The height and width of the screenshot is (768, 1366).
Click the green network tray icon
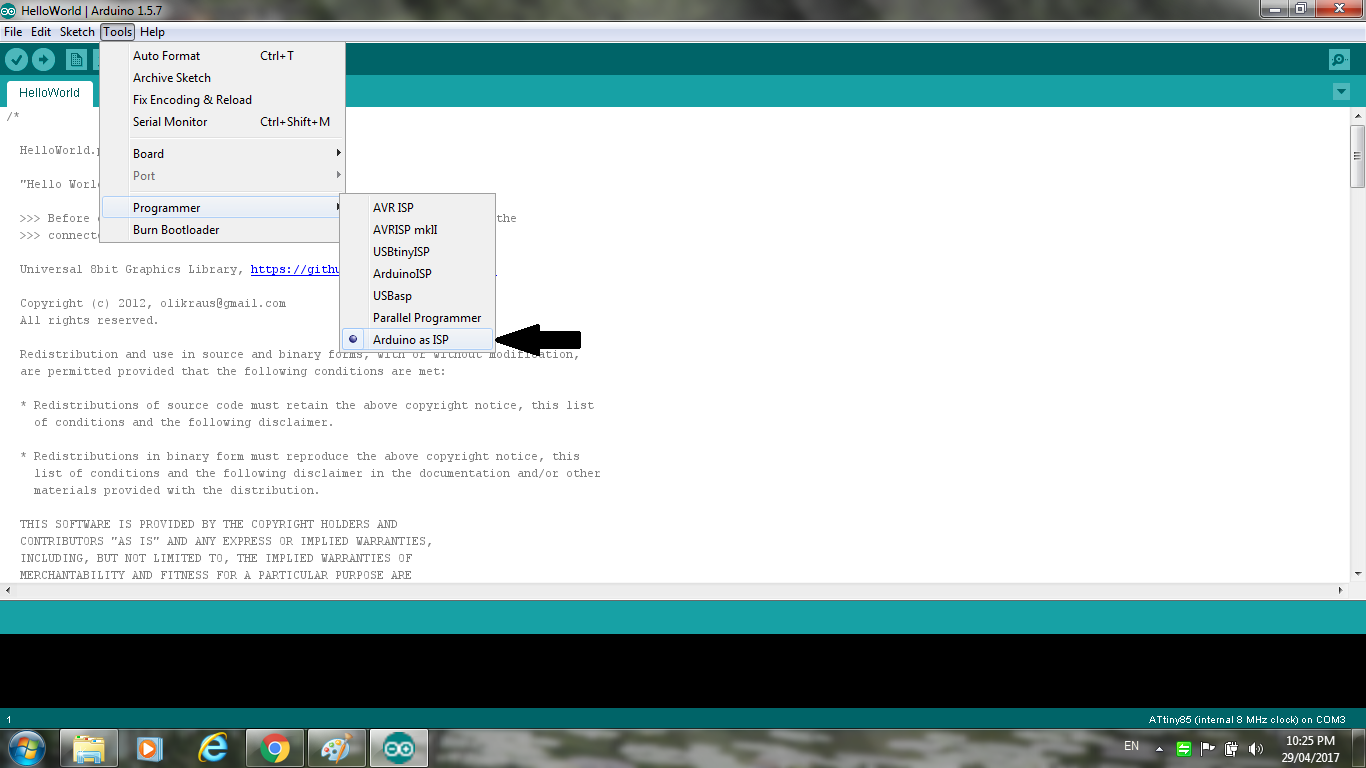coord(1184,749)
